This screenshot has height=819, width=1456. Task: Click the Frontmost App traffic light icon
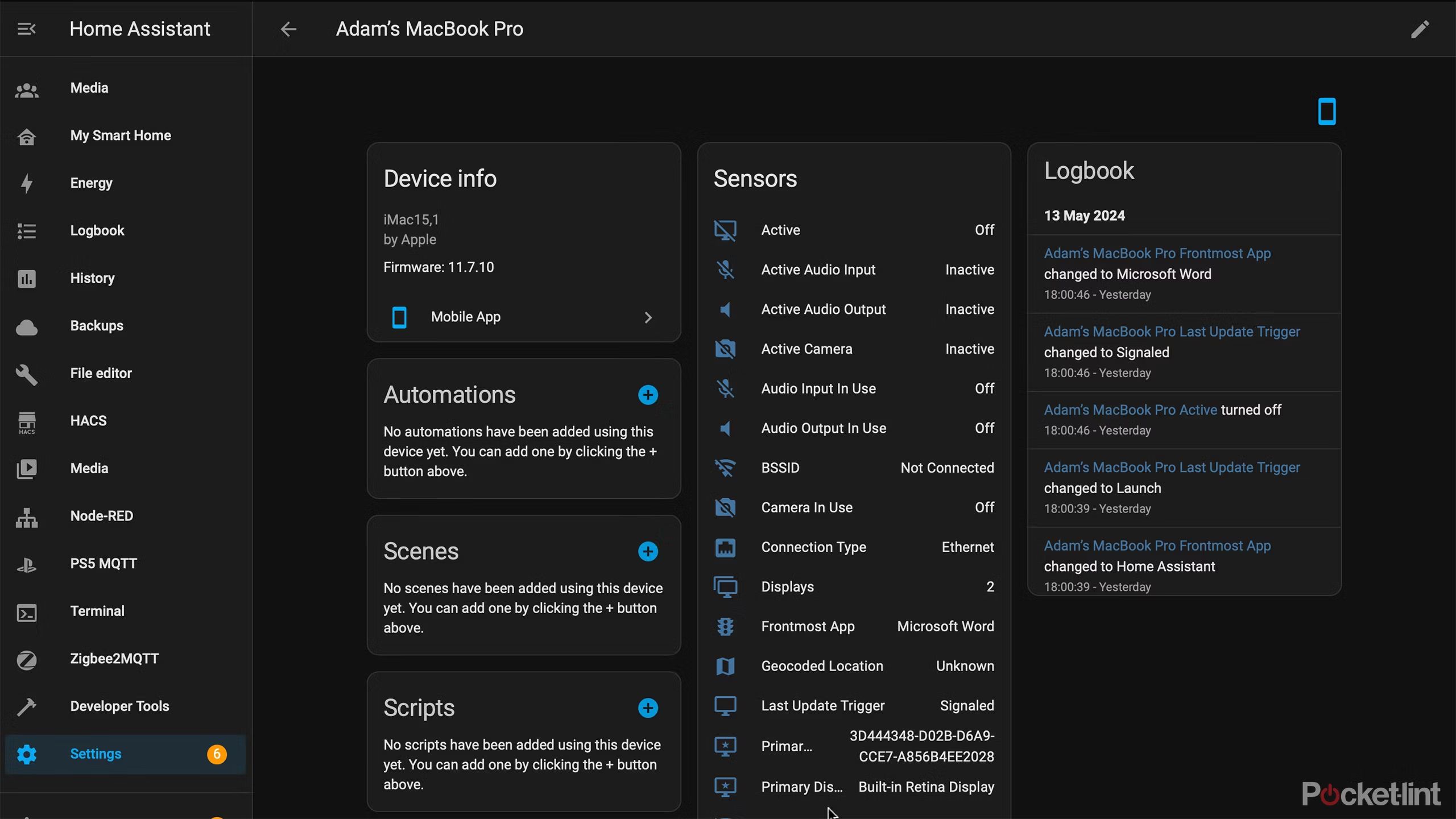(725, 627)
